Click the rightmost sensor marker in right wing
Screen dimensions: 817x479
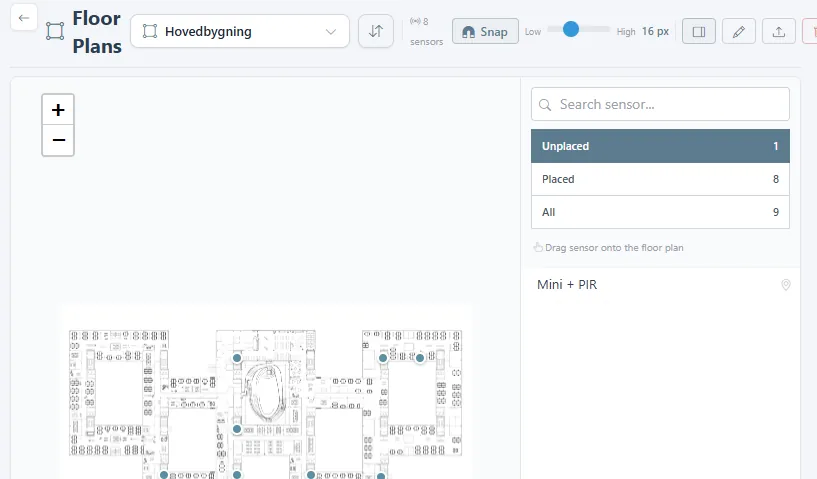pos(420,358)
